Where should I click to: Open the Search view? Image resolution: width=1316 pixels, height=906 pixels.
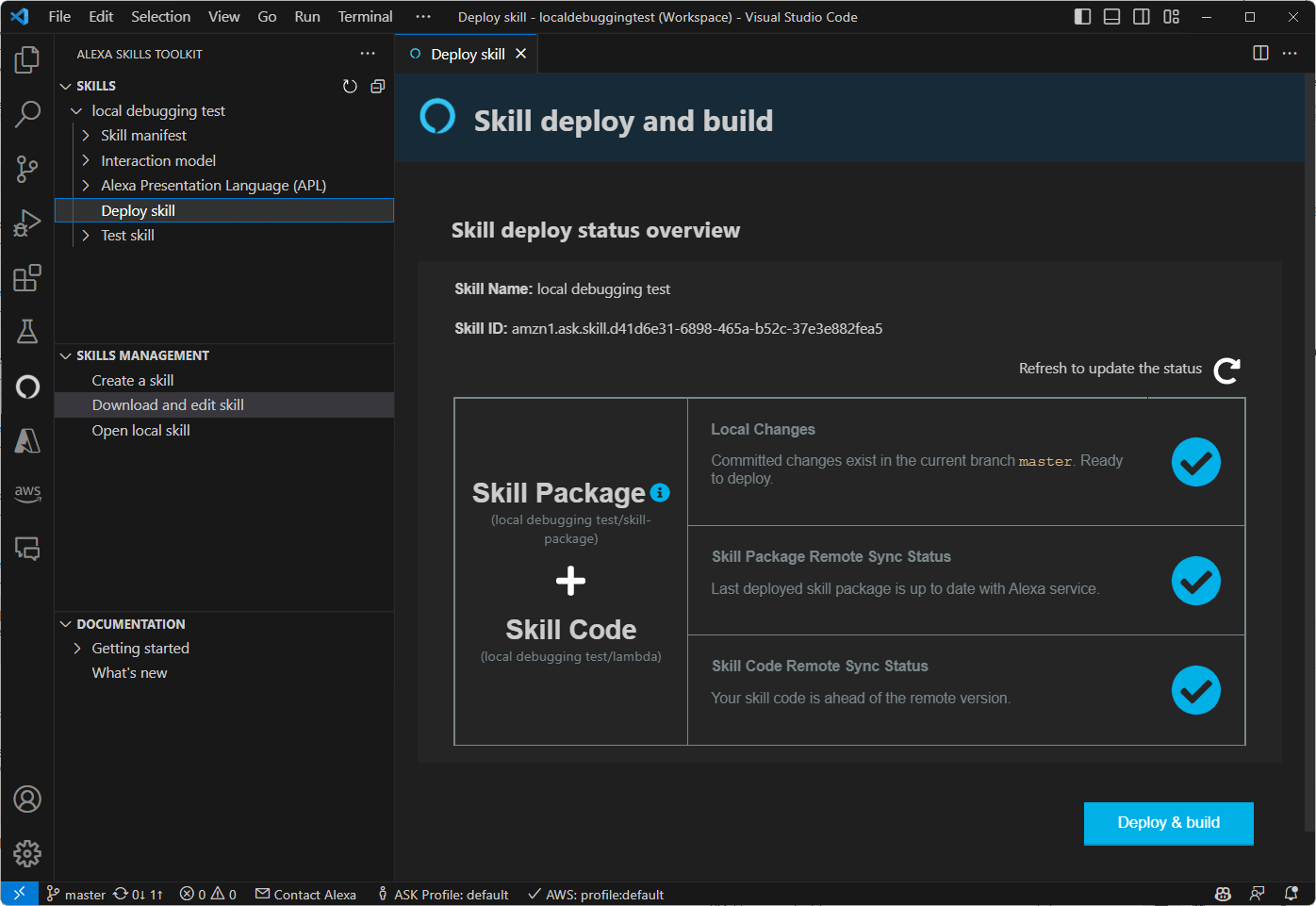27,113
